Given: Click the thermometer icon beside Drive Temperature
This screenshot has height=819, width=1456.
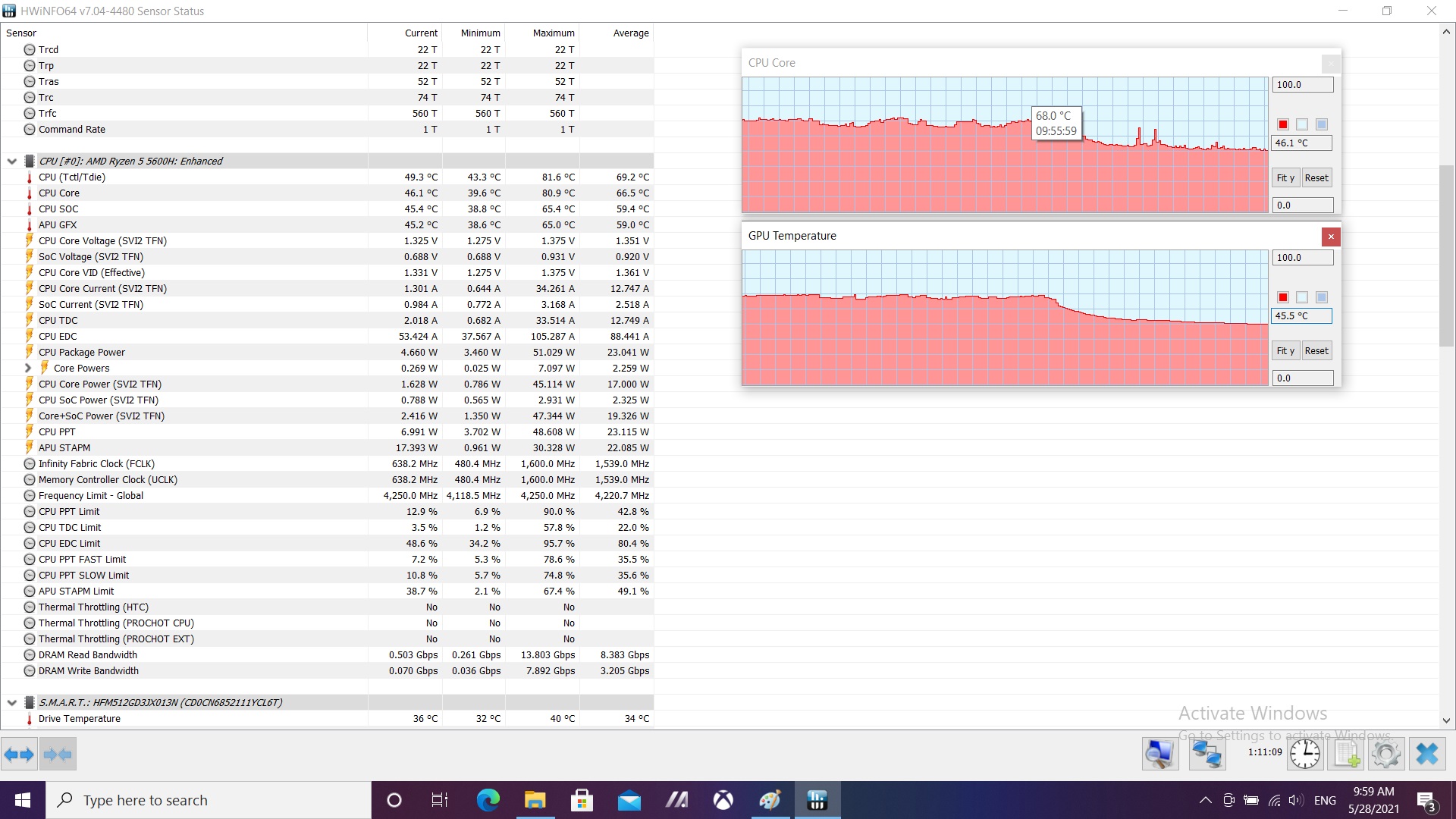Looking at the screenshot, I should 30,719.
